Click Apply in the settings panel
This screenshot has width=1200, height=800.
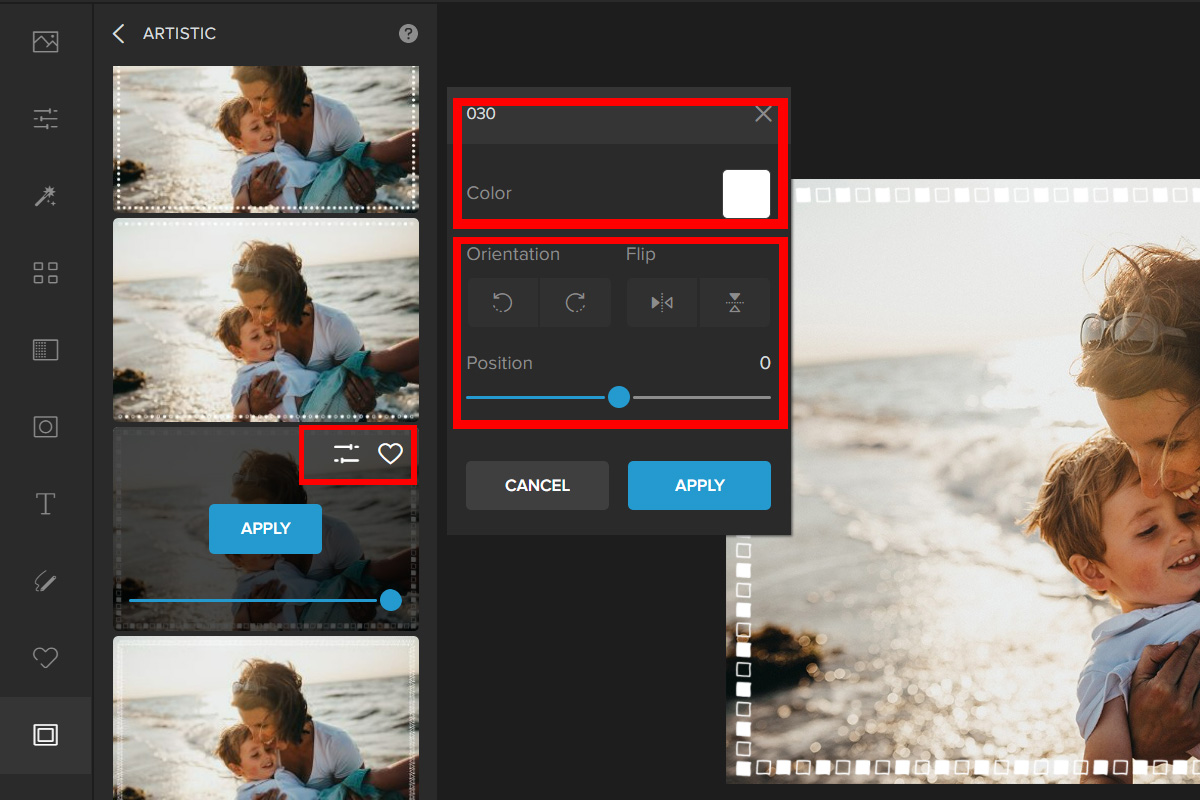[x=699, y=486]
